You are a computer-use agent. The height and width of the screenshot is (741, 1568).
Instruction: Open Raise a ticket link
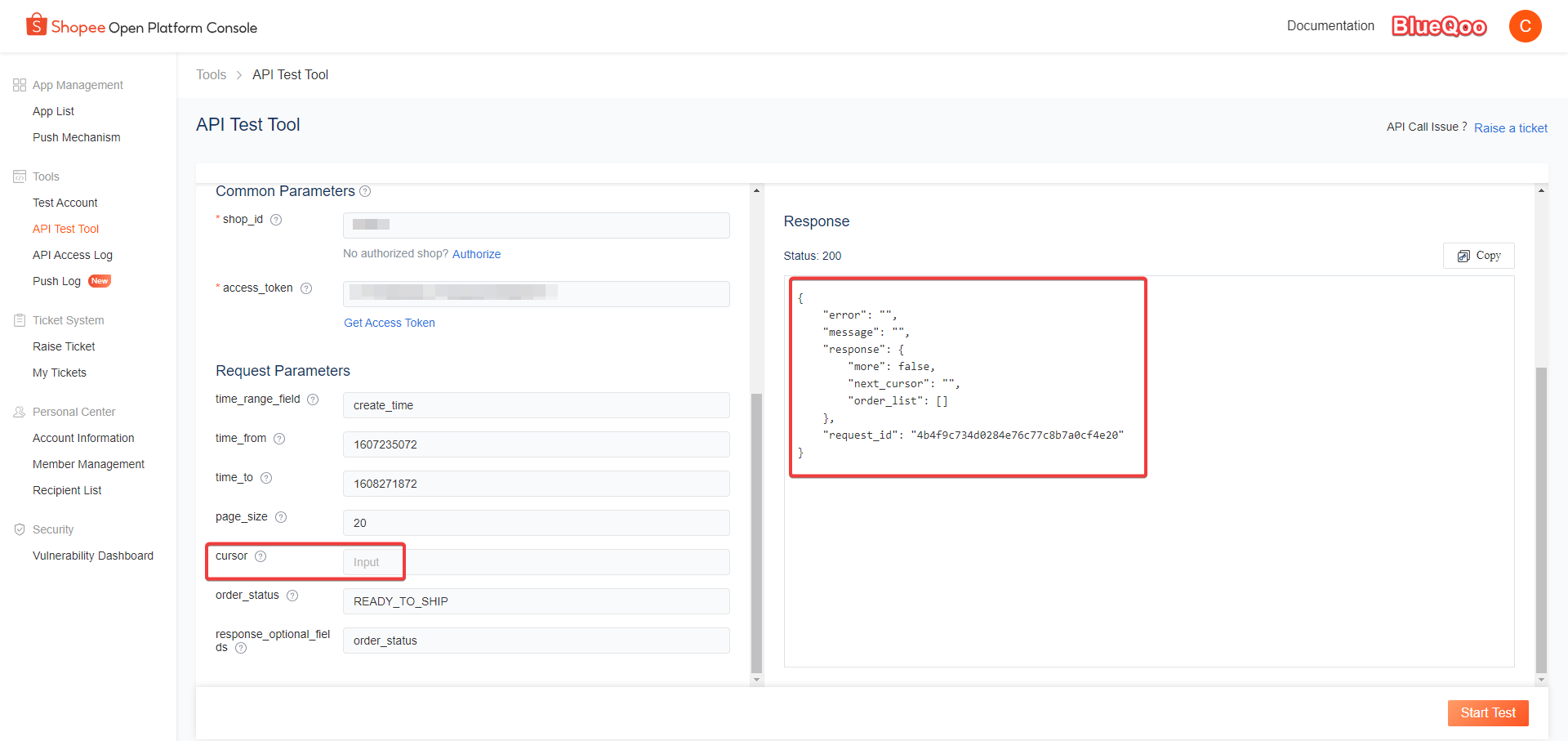click(1510, 128)
